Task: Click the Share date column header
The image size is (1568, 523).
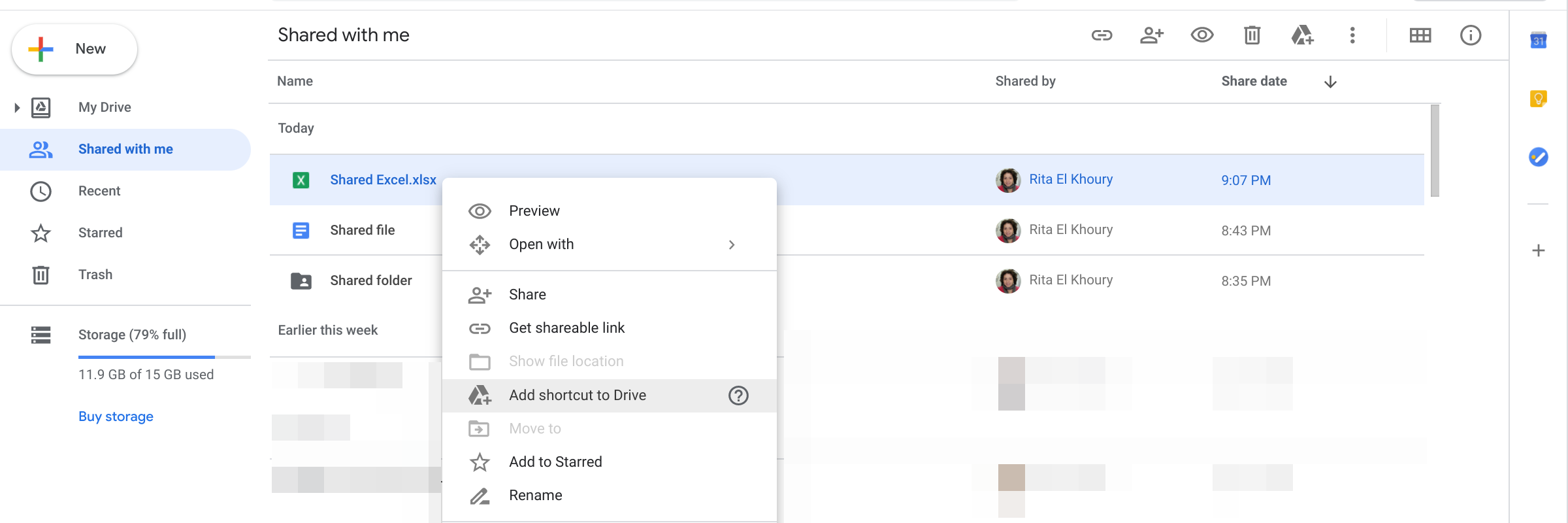Action: pos(1254,81)
